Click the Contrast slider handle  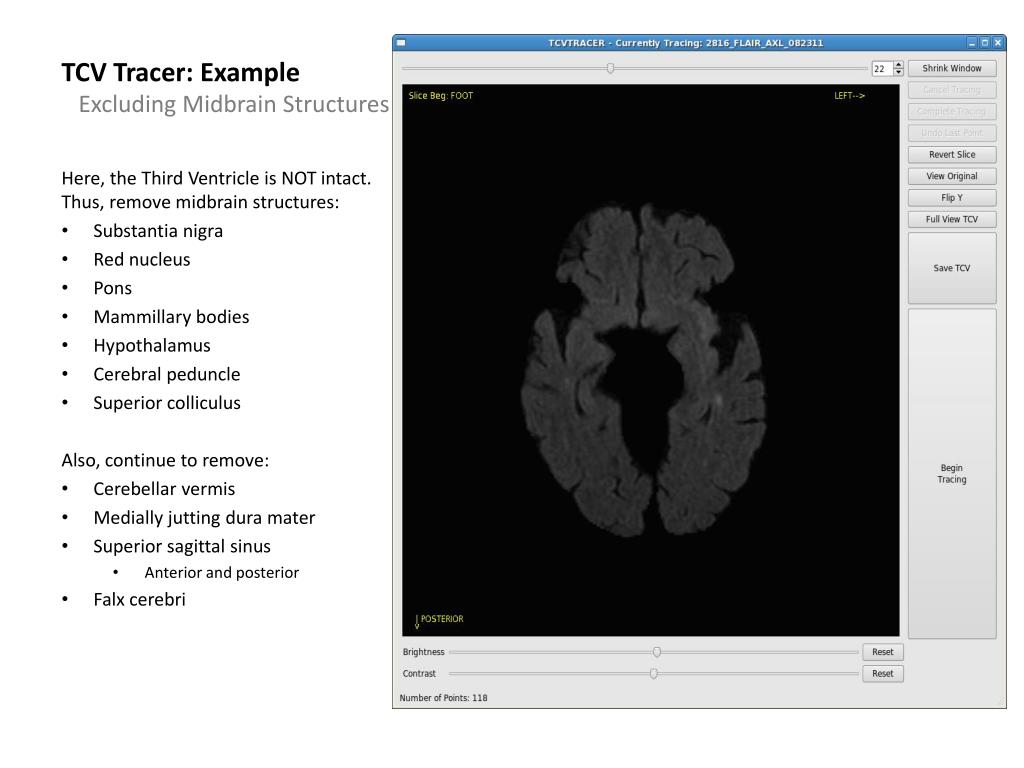tap(654, 673)
